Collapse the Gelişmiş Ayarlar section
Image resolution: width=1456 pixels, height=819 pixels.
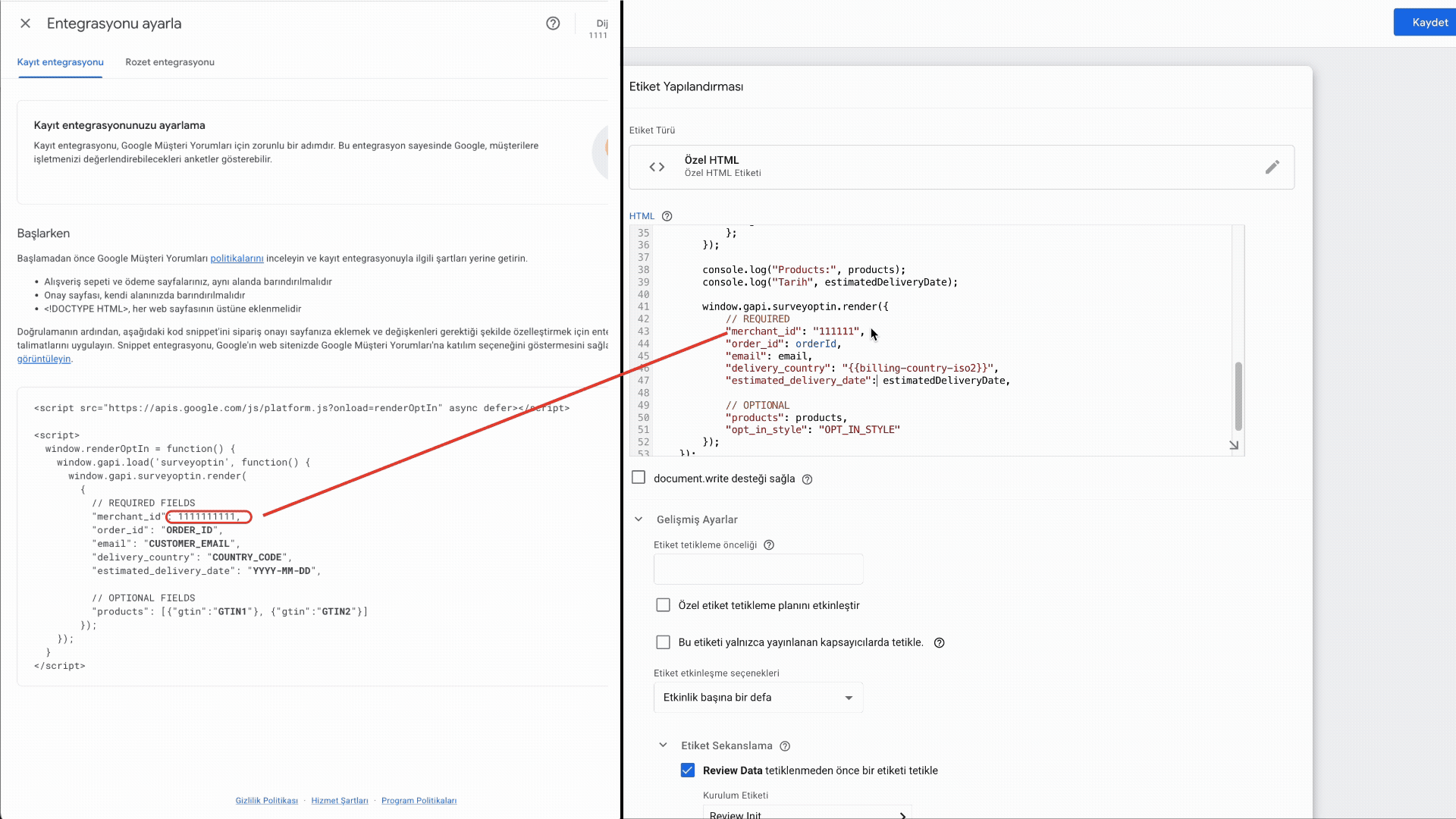639,519
